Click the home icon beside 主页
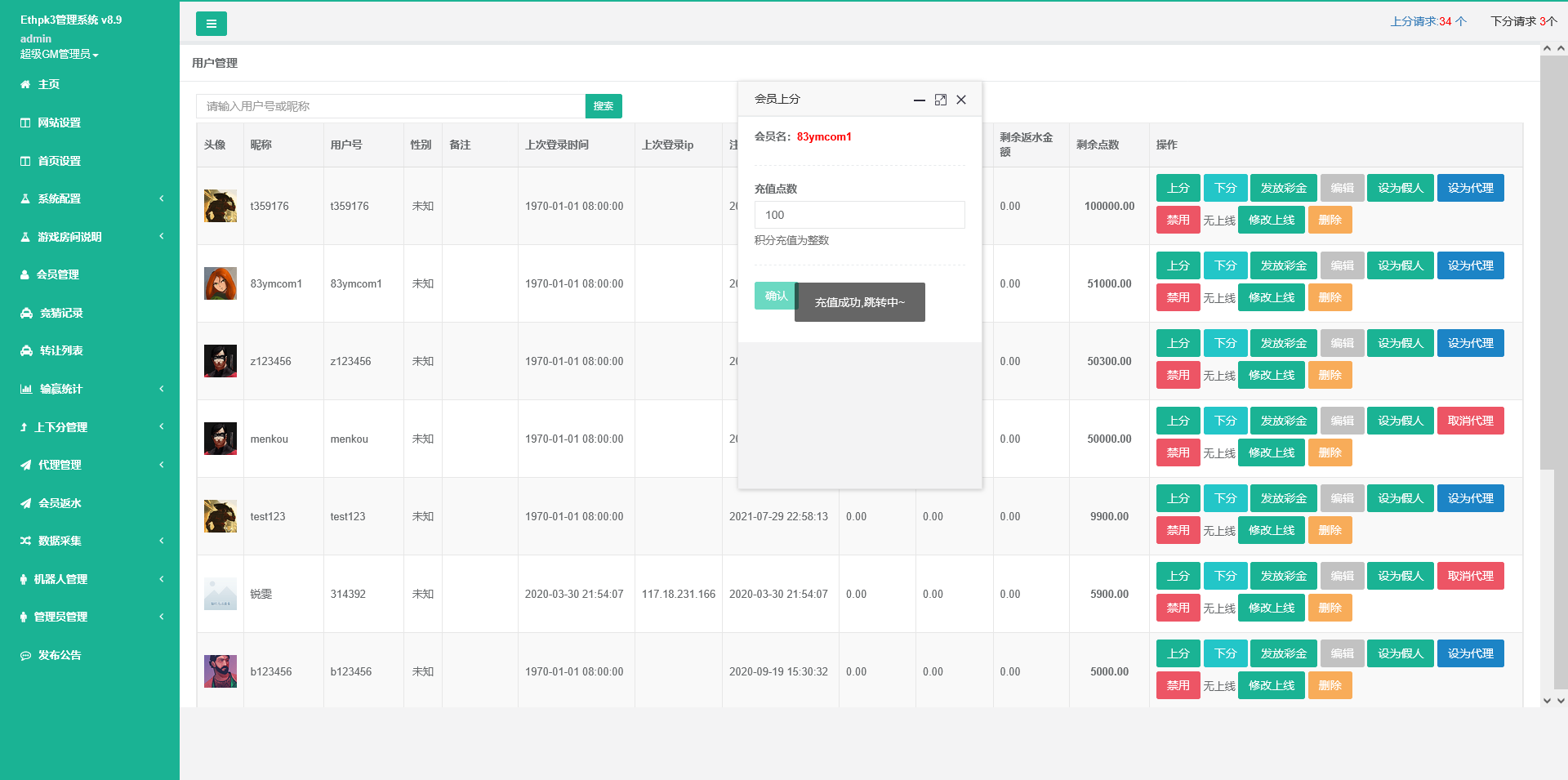Image resolution: width=1568 pixels, height=780 pixels. (x=25, y=84)
